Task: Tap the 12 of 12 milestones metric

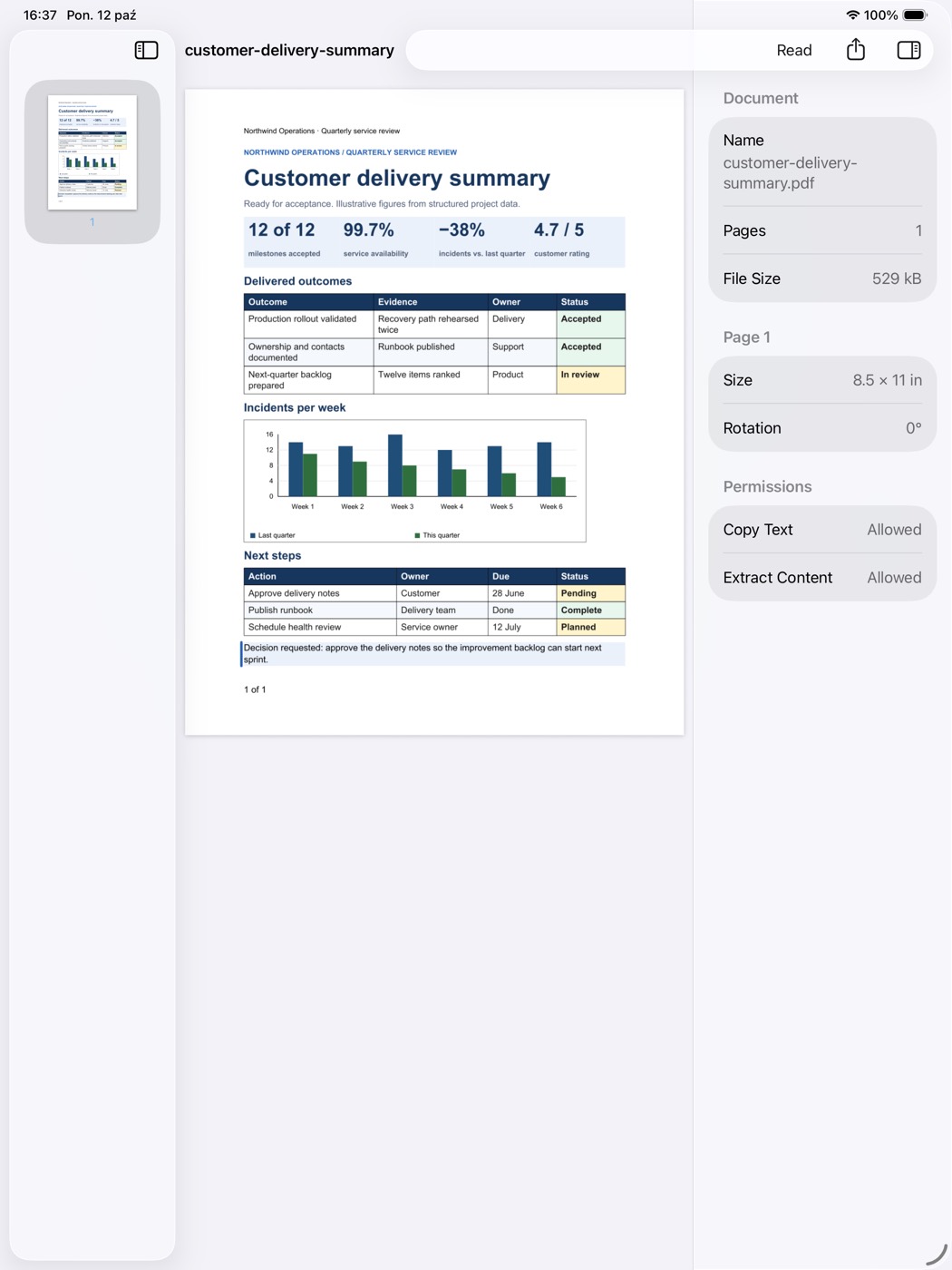Action: coord(284,240)
